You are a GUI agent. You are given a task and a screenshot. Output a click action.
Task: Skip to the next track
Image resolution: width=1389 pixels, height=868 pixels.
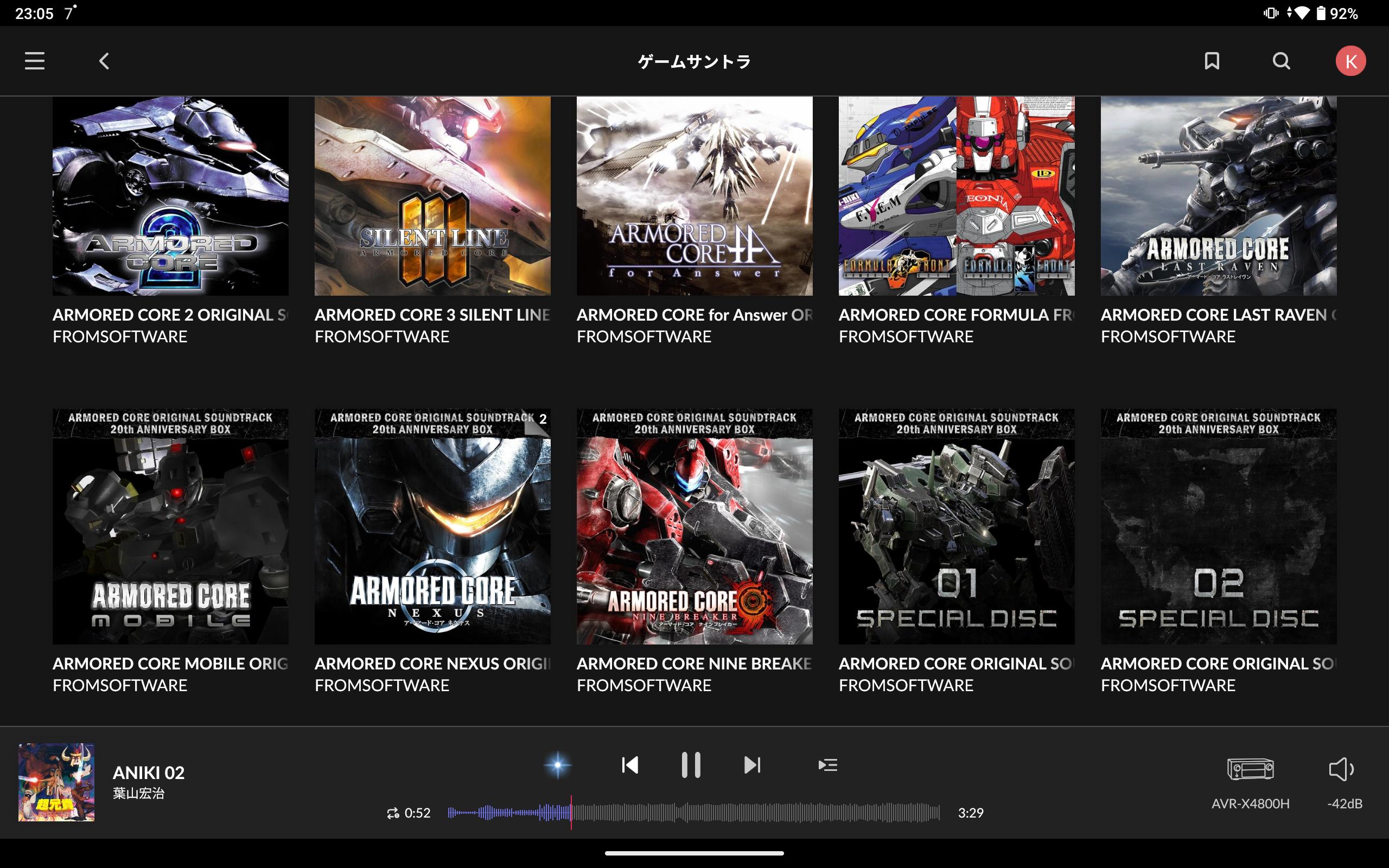pos(752,765)
